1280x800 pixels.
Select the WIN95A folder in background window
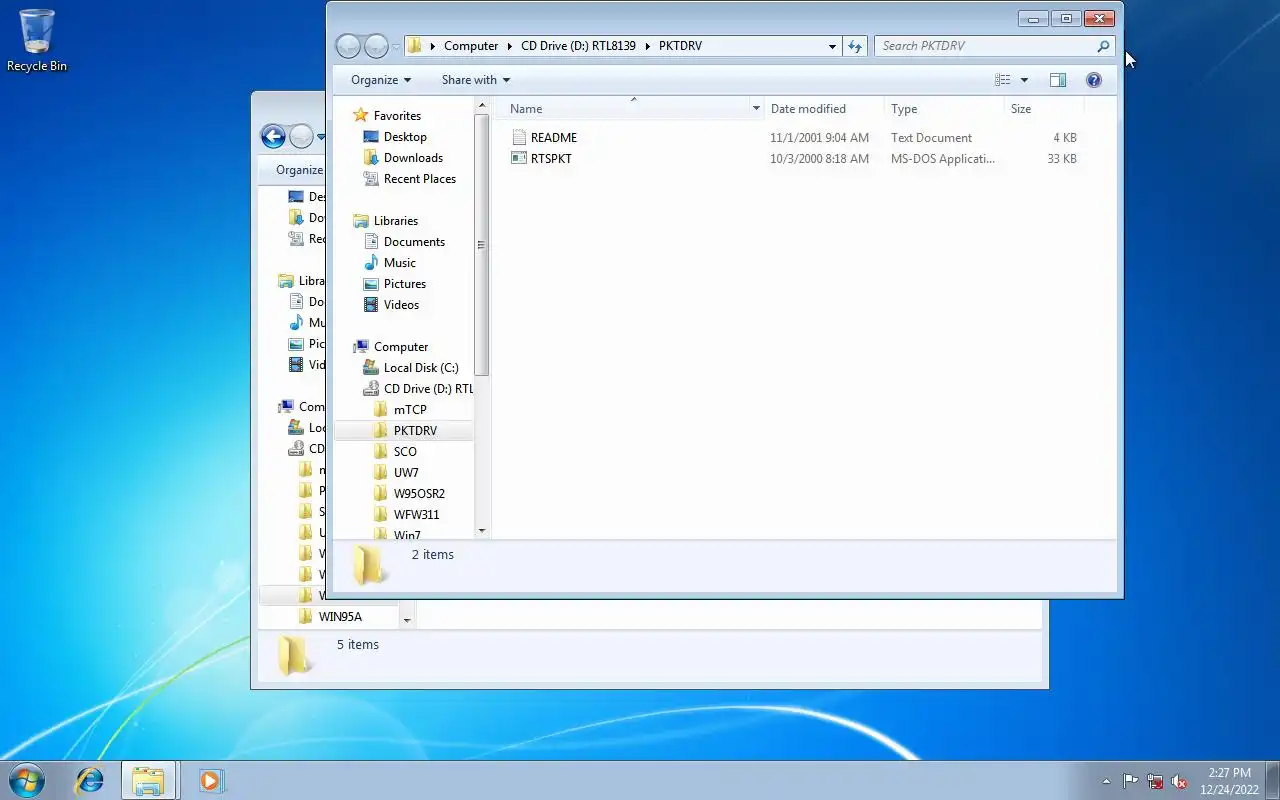tap(340, 617)
